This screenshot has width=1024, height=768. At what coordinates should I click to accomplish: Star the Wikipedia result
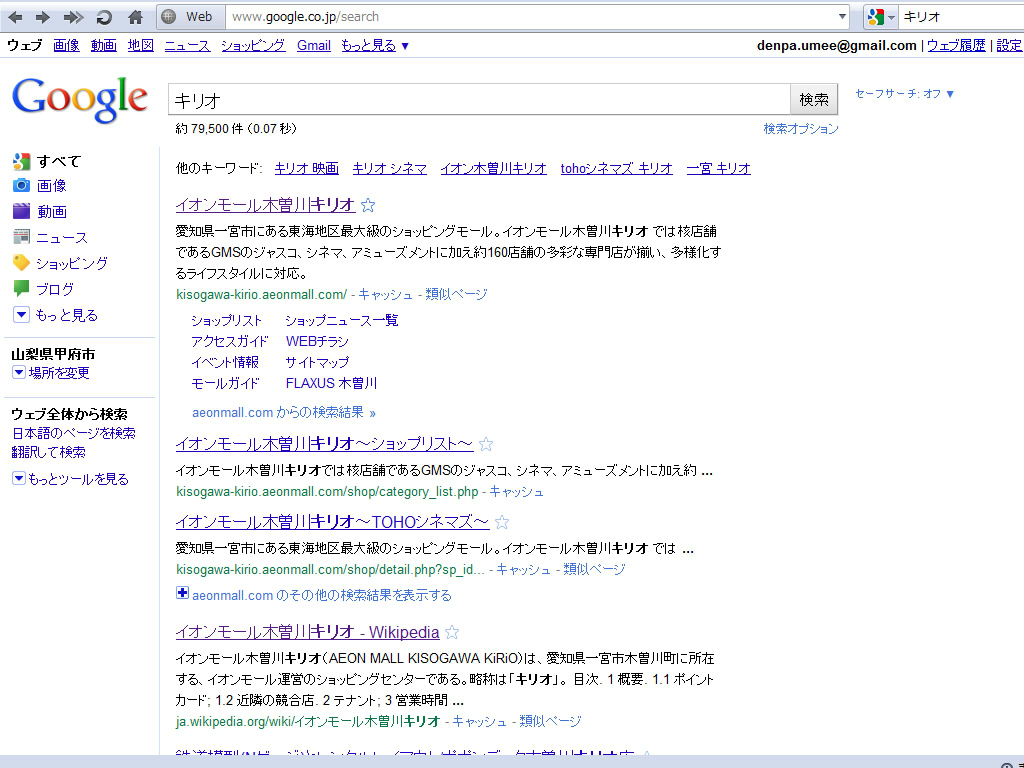tap(452, 633)
